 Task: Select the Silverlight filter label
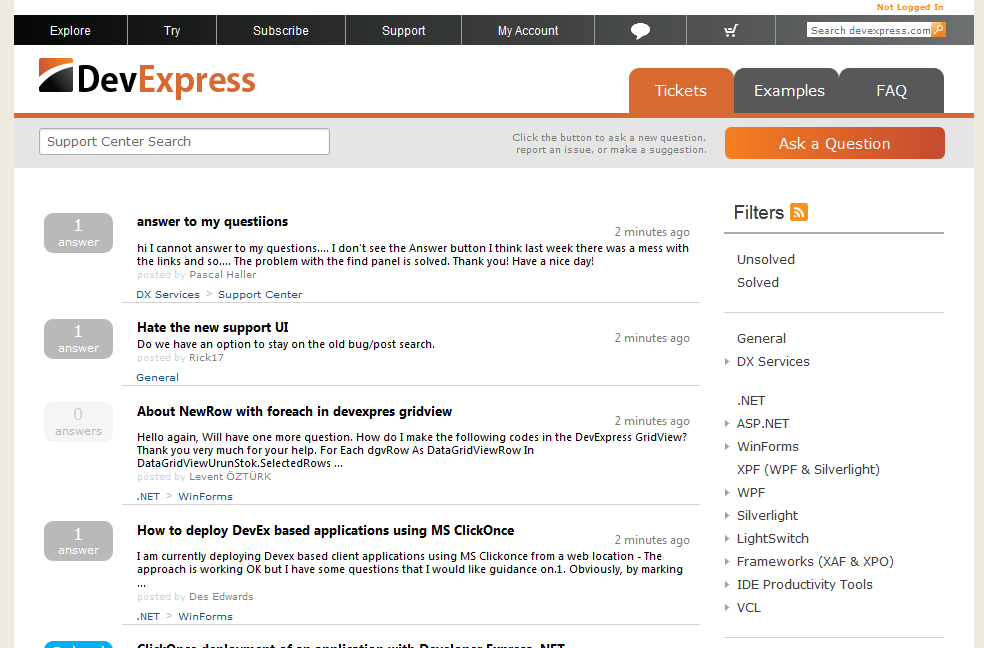[x=767, y=516]
